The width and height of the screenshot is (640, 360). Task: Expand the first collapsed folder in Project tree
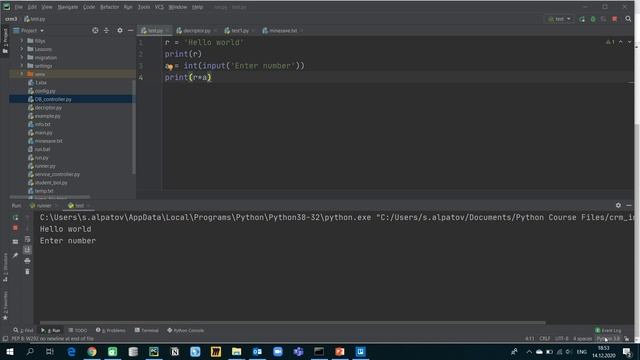click(22, 40)
